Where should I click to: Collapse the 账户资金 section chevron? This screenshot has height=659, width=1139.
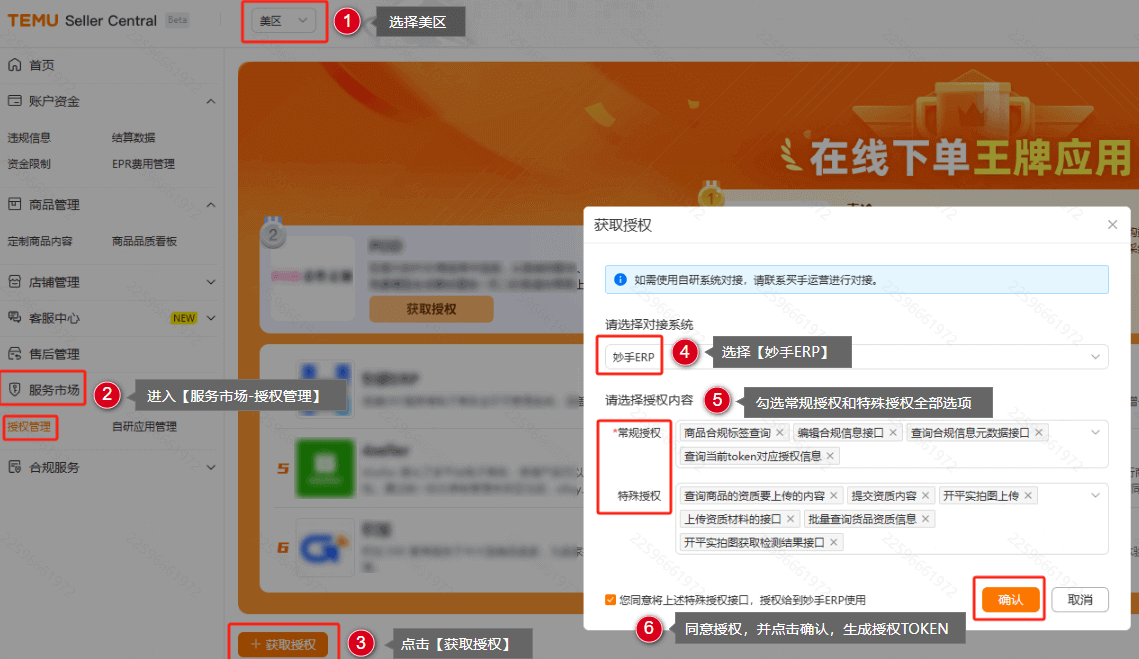coord(211,101)
